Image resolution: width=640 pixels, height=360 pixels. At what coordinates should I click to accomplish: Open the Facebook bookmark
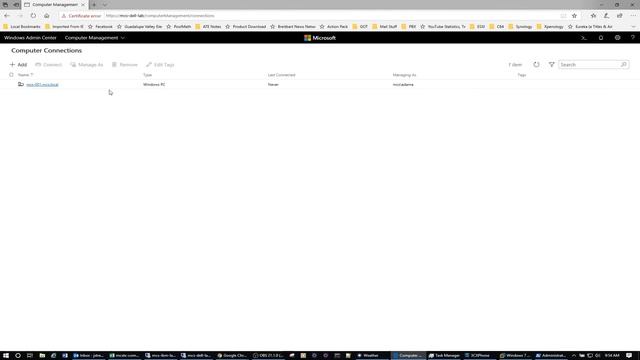click(x=100, y=27)
